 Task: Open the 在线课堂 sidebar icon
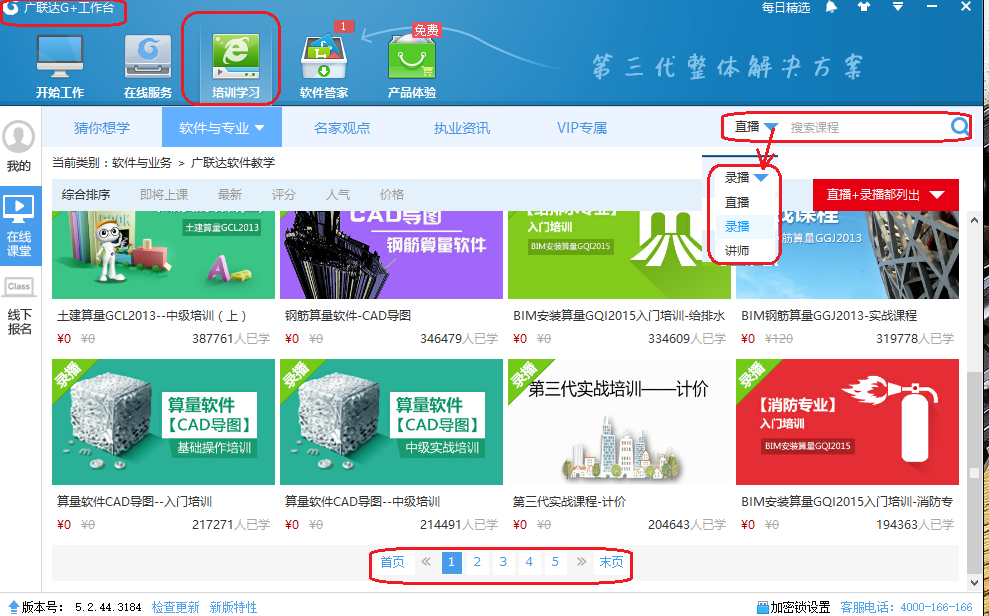(x=18, y=211)
